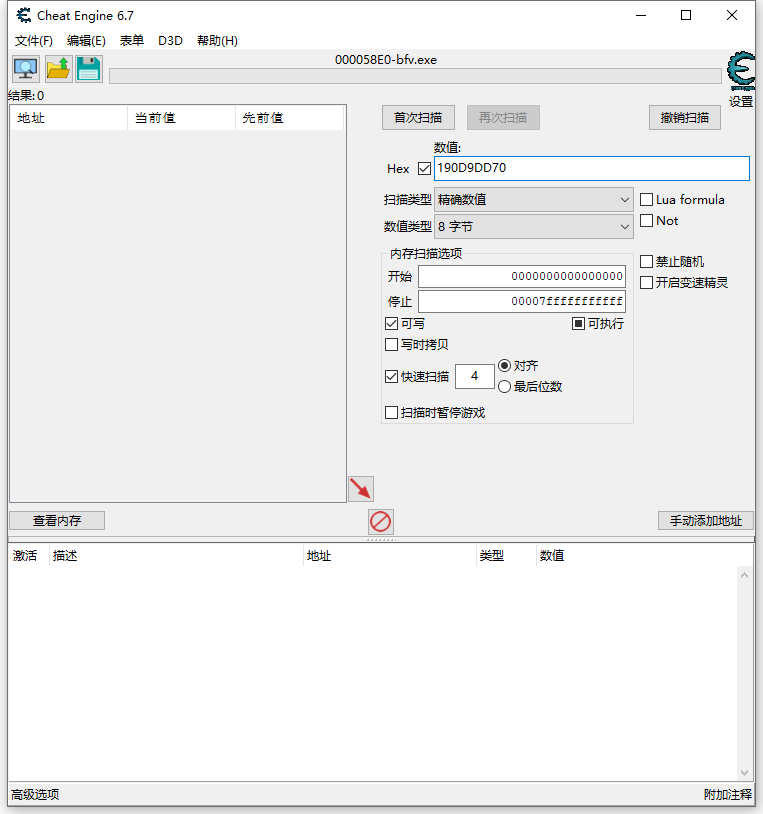
Task: Toggle the 快速扫描 checkbox
Action: 391,376
